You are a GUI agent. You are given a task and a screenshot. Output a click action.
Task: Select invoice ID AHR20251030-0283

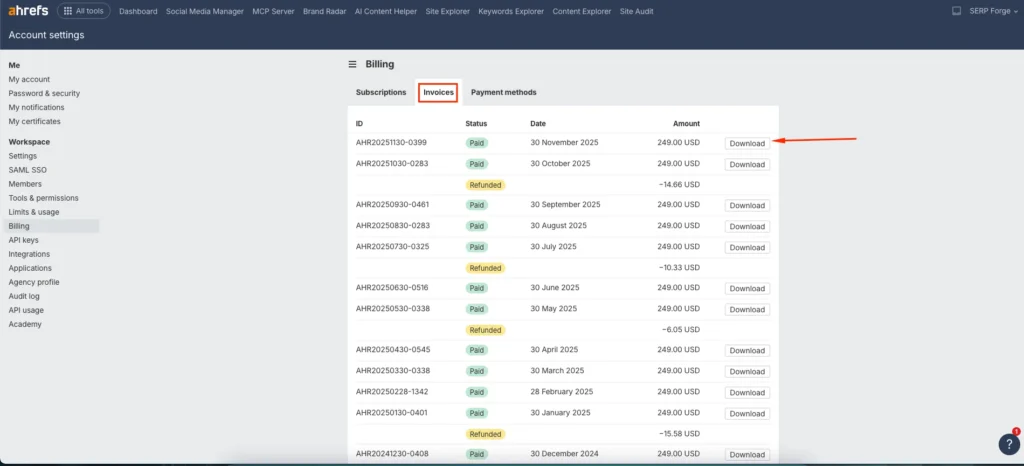pyautogui.click(x=392, y=163)
